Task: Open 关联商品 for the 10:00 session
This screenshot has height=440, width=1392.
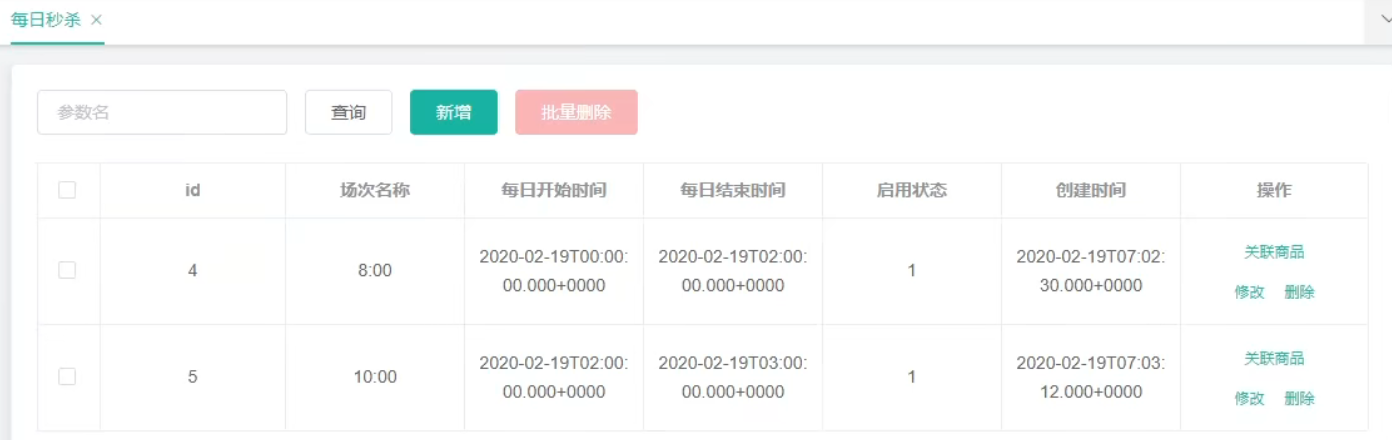Action: tap(1274, 358)
